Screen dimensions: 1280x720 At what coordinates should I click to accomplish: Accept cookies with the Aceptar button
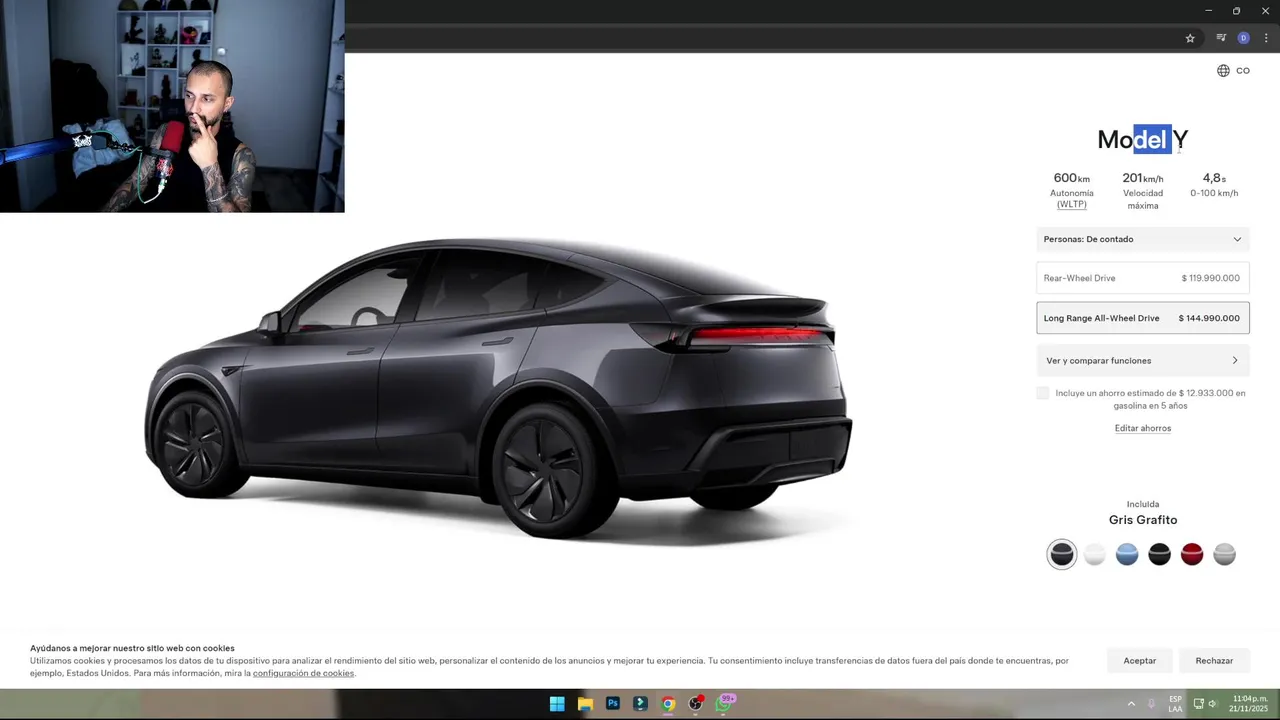tap(1140, 661)
